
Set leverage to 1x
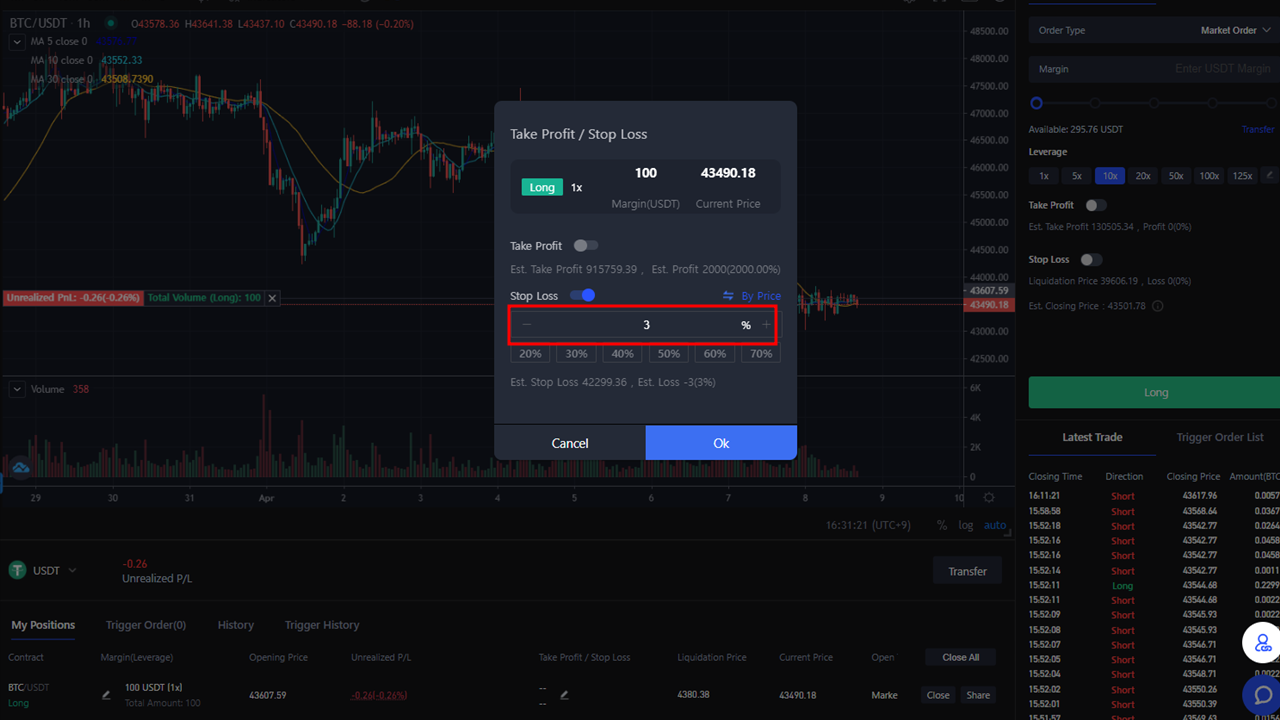pyautogui.click(x=1044, y=176)
